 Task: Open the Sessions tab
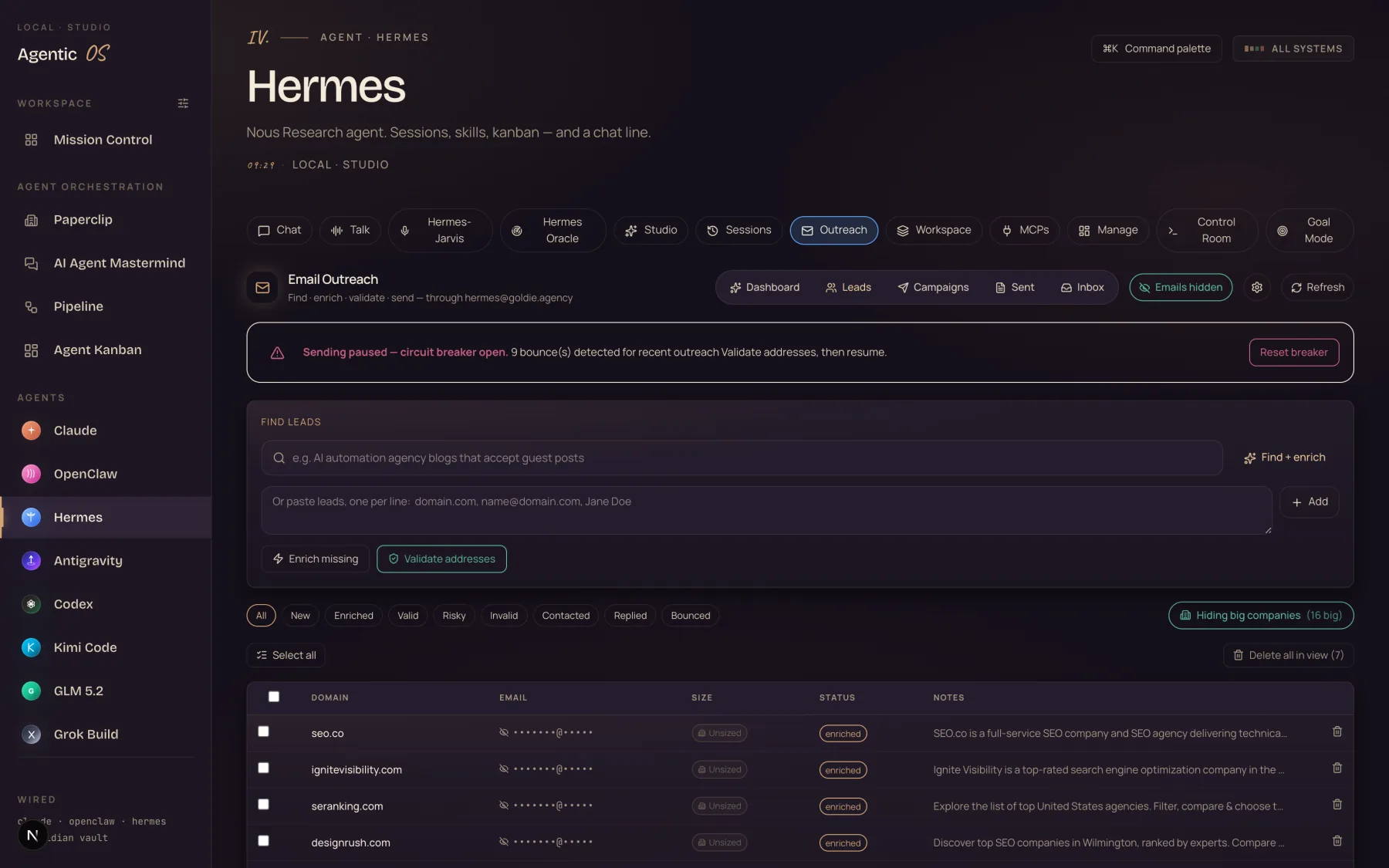coord(738,230)
